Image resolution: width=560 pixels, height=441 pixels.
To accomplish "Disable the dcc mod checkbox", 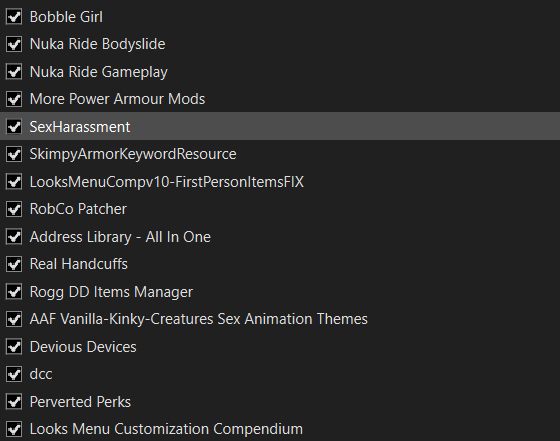I will click(x=14, y=374).
